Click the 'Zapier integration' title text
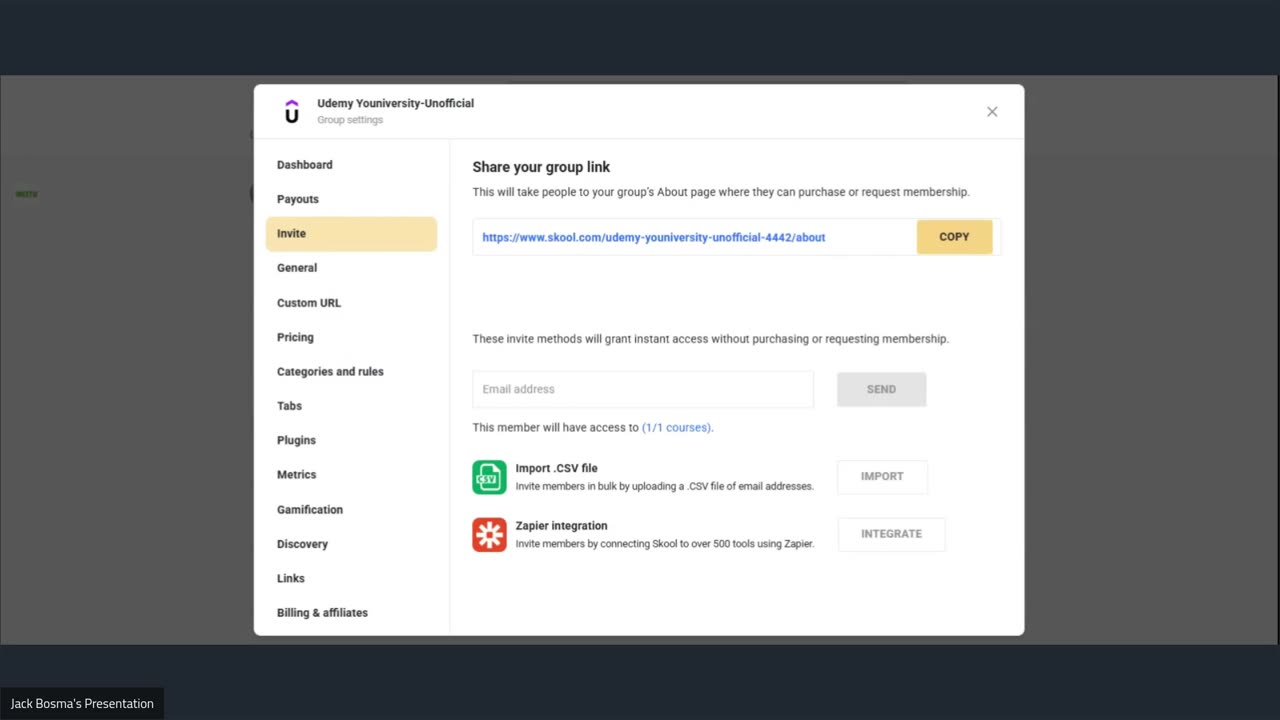Viewport: 1280px width, 720px height. point(561,526)
